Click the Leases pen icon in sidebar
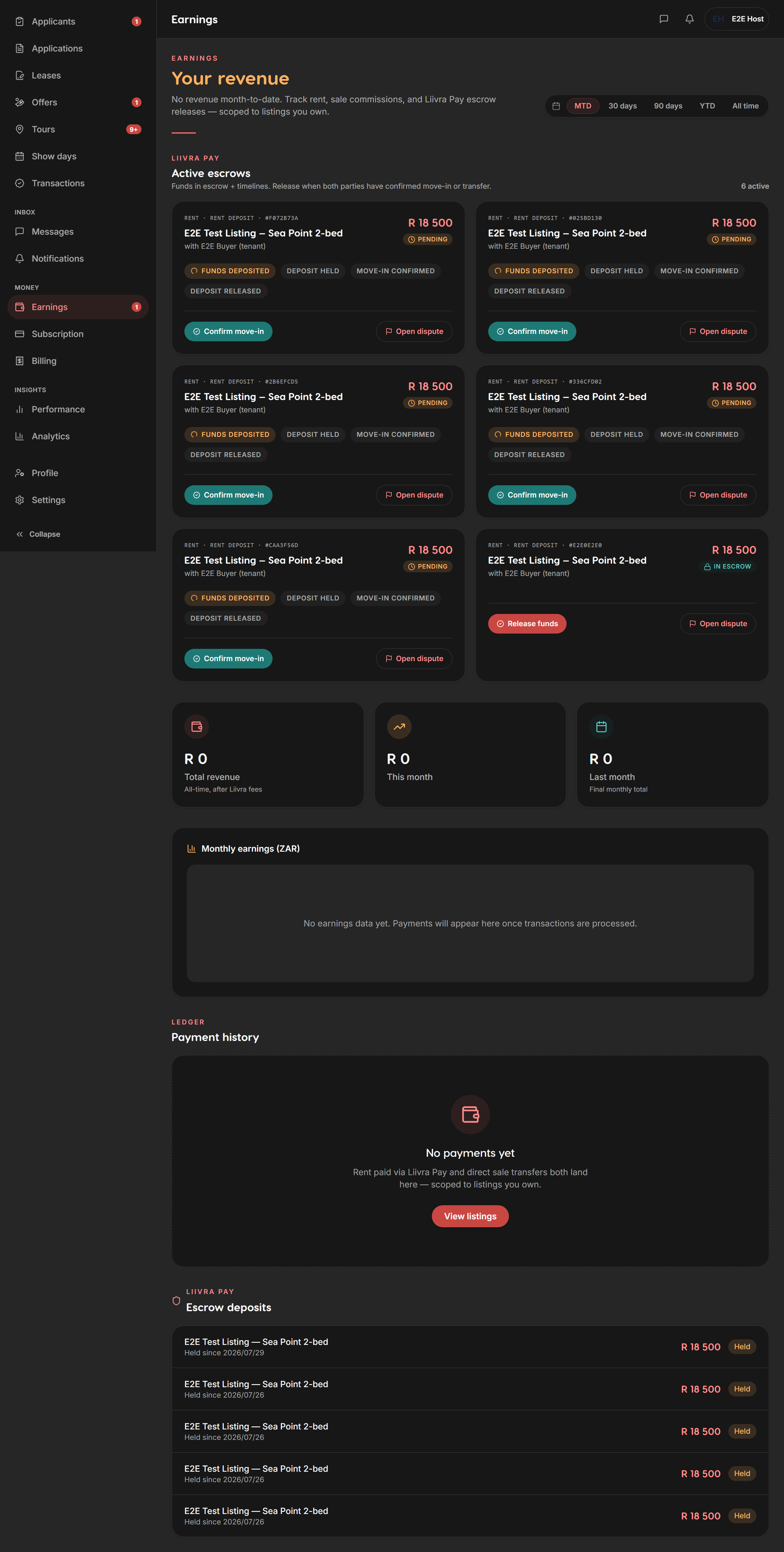 click(x=20, y=76)
